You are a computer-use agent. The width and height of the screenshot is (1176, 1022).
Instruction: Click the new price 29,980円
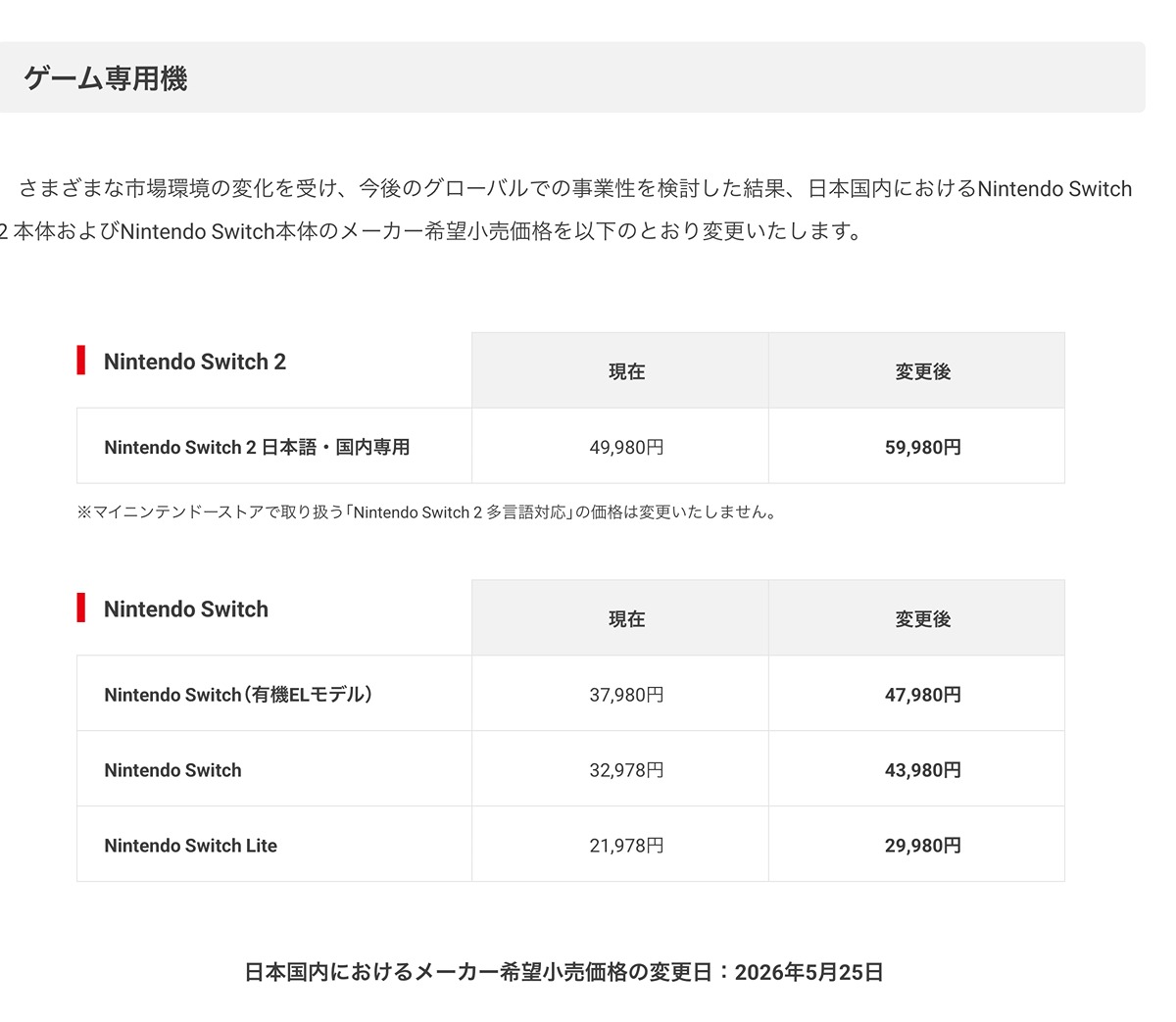click(x=923, y=846)
